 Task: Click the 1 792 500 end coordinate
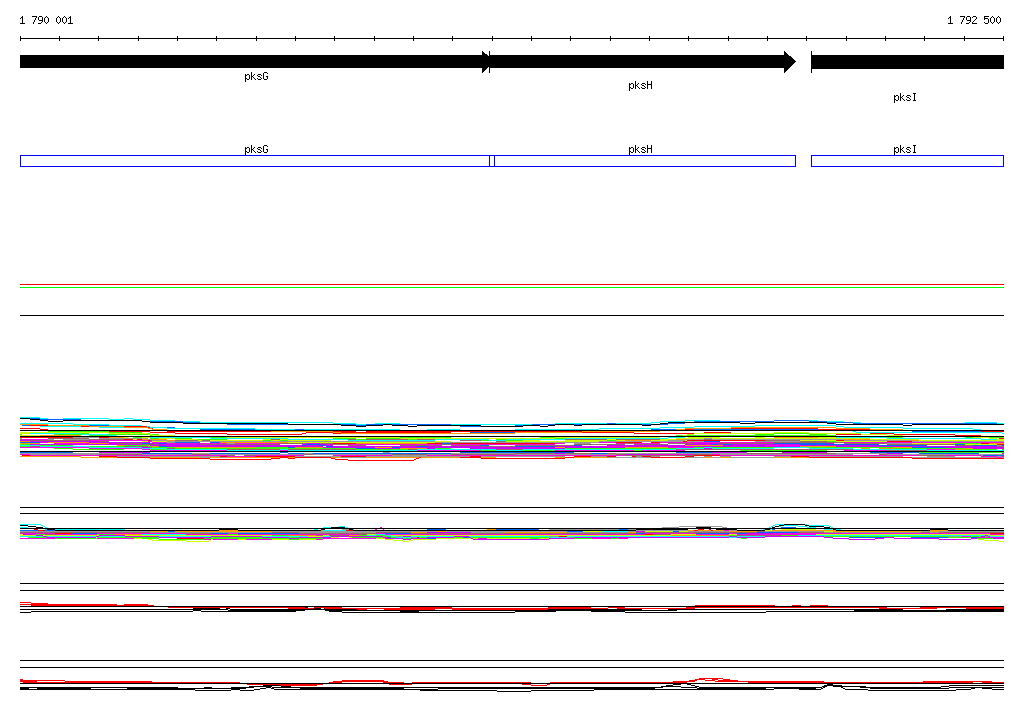coord(974,20)
